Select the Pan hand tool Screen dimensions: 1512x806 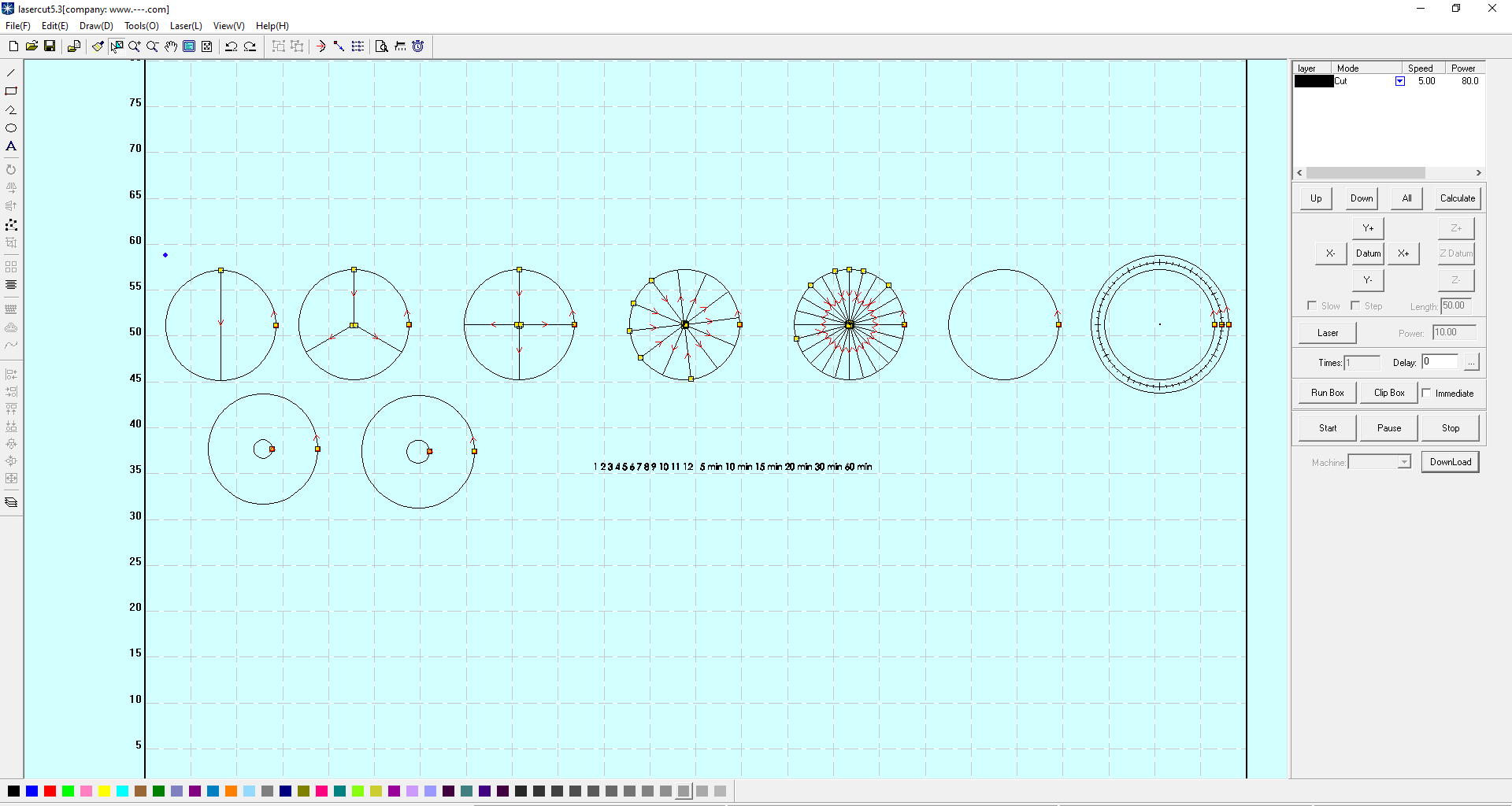tap(171, 46)
